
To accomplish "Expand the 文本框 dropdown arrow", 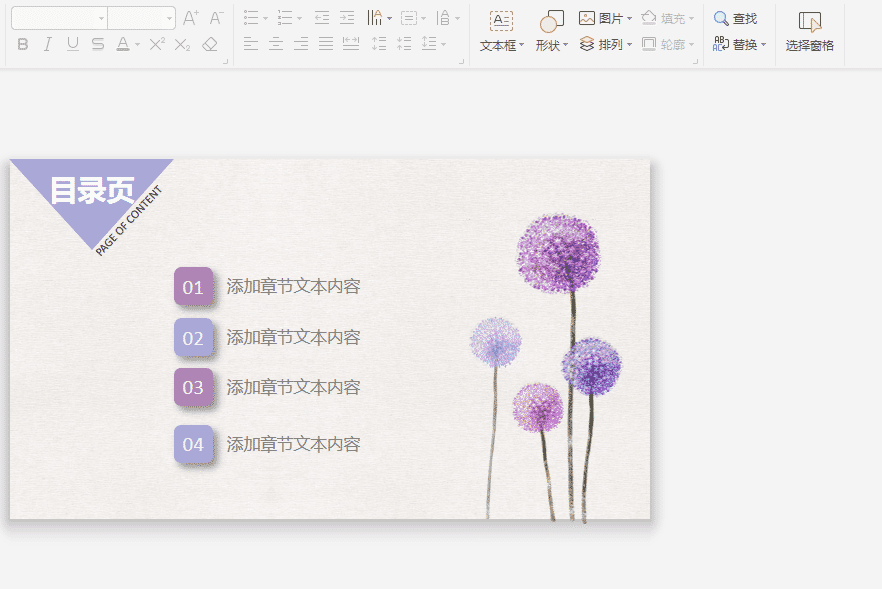I will 521,44.
